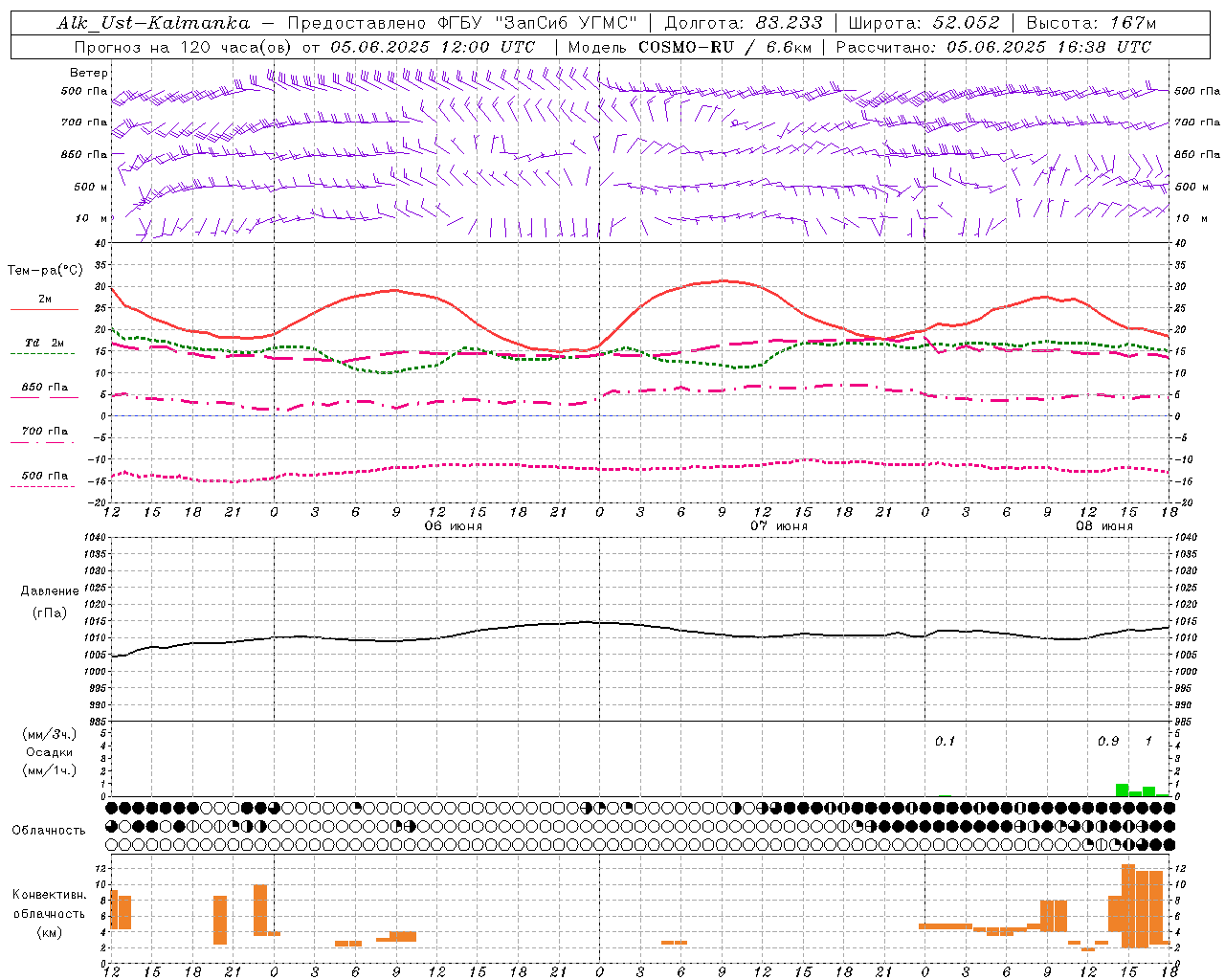Image resolution: width=1225 pixels, height=980 pixels.
Task: Click the '500 м' wind level label on the left
Action: (x=91, y=188)
